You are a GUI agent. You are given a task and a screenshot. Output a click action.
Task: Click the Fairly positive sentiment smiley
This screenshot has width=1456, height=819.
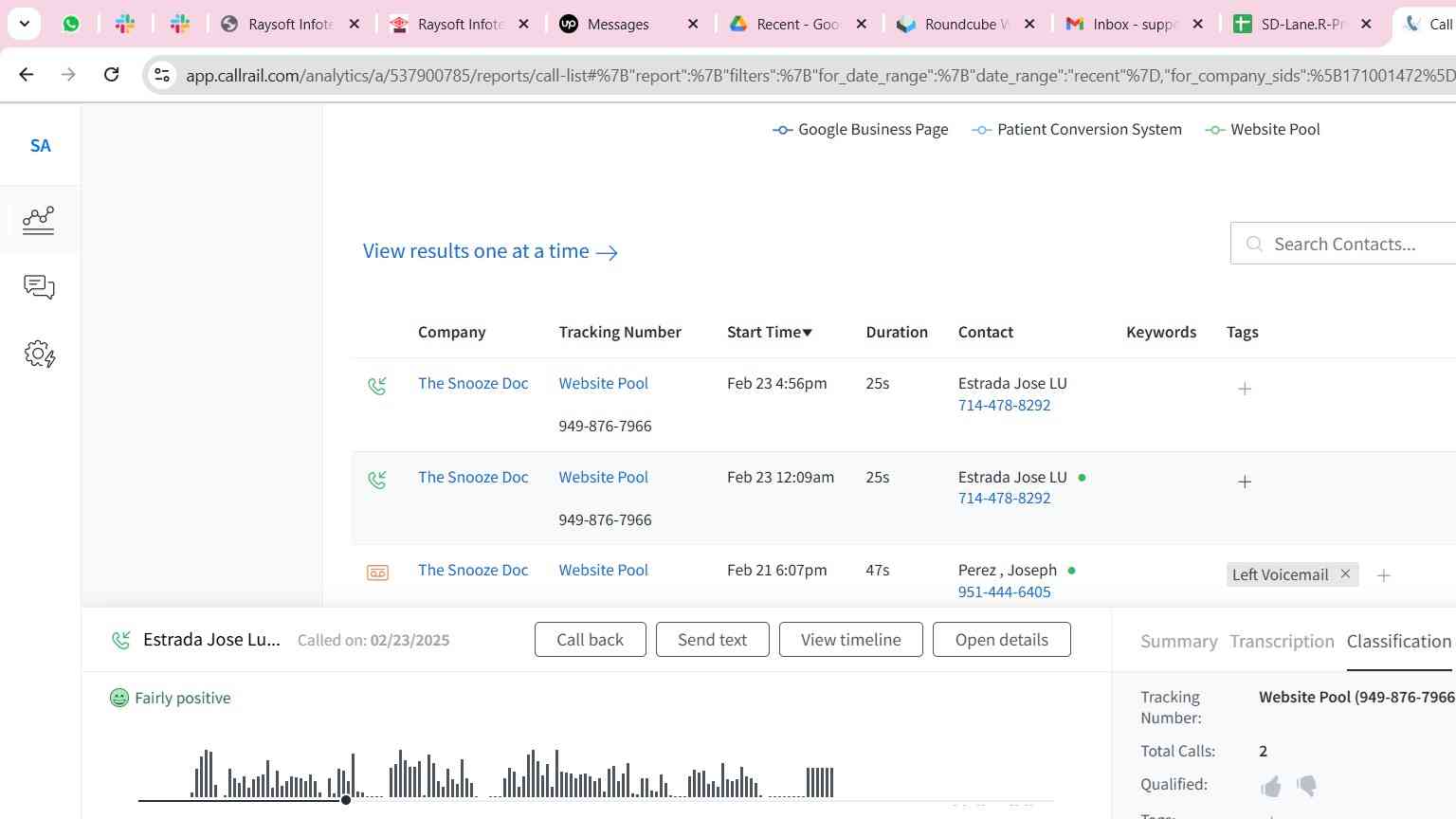tap(119, 698)
